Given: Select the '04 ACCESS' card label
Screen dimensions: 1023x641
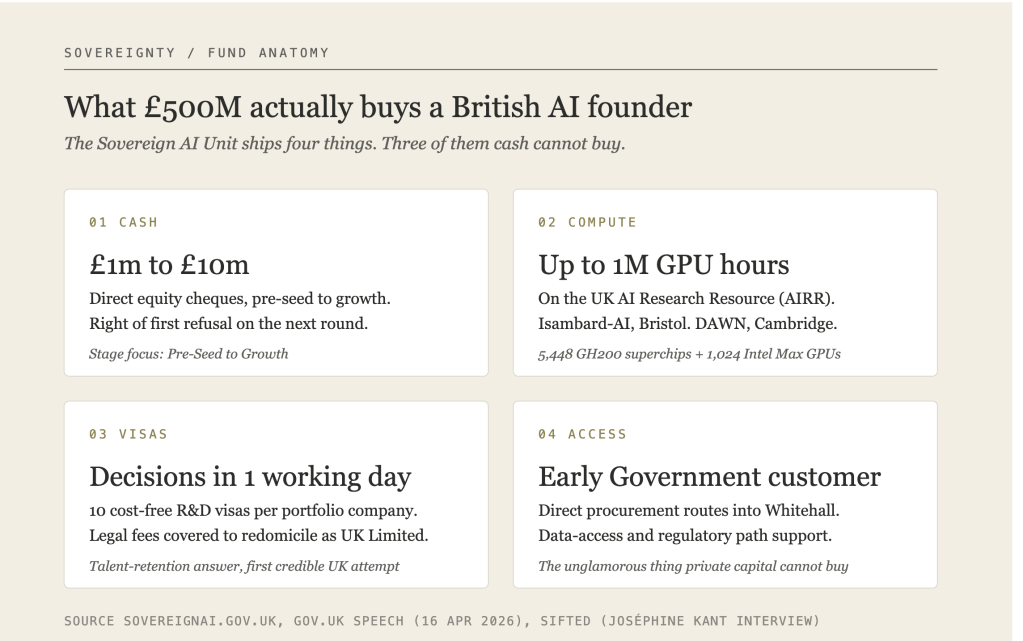Looking at the screenshot, I should (x=583, y=434).
